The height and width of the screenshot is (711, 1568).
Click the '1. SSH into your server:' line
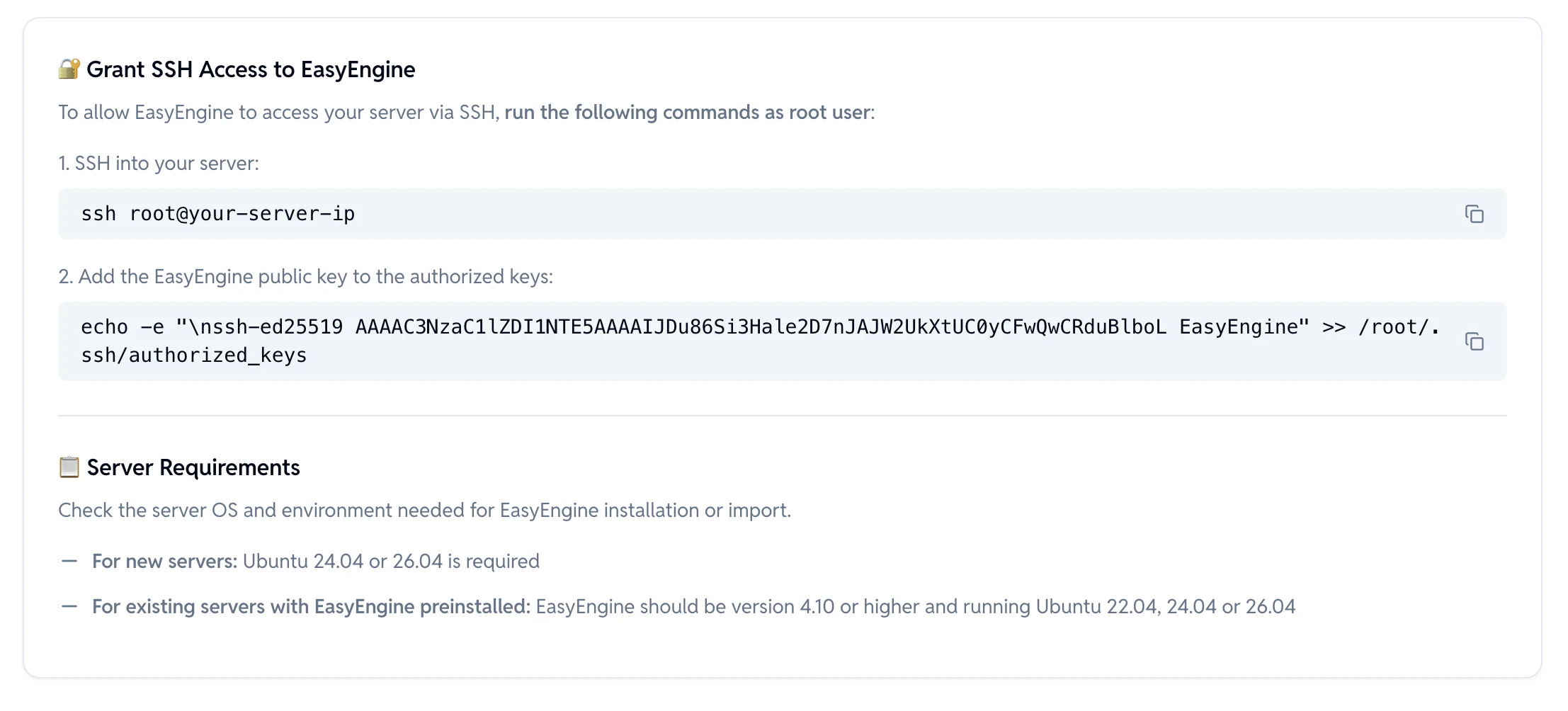click(159, 164)
